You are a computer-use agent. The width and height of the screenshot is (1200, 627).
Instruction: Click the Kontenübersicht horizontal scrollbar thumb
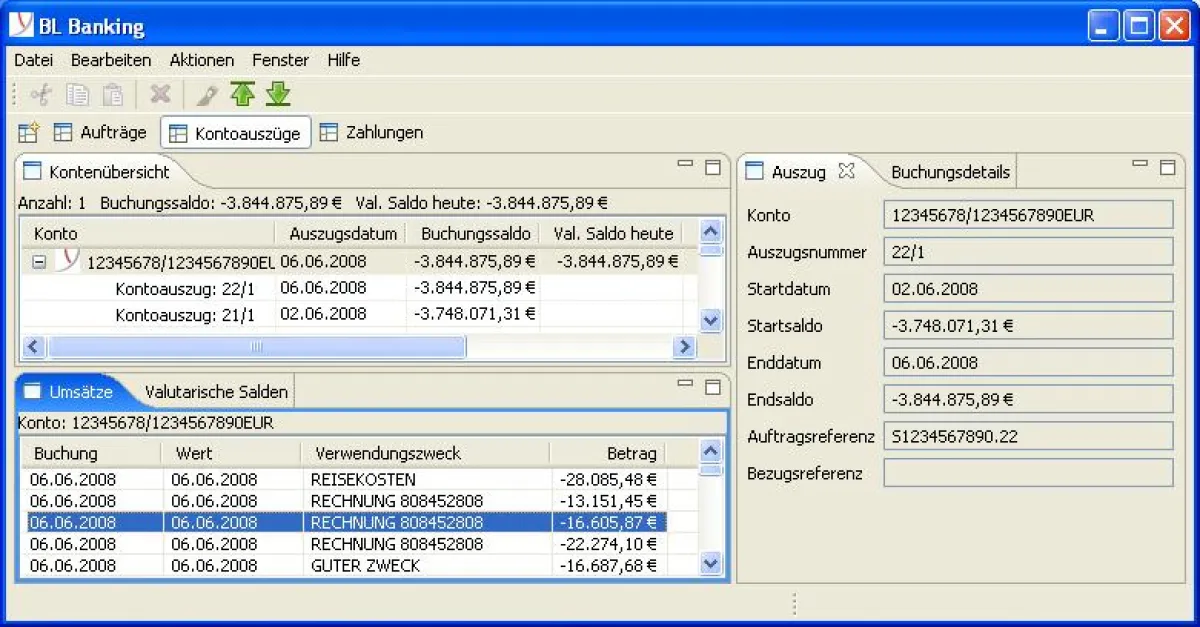tap(256, 347)
